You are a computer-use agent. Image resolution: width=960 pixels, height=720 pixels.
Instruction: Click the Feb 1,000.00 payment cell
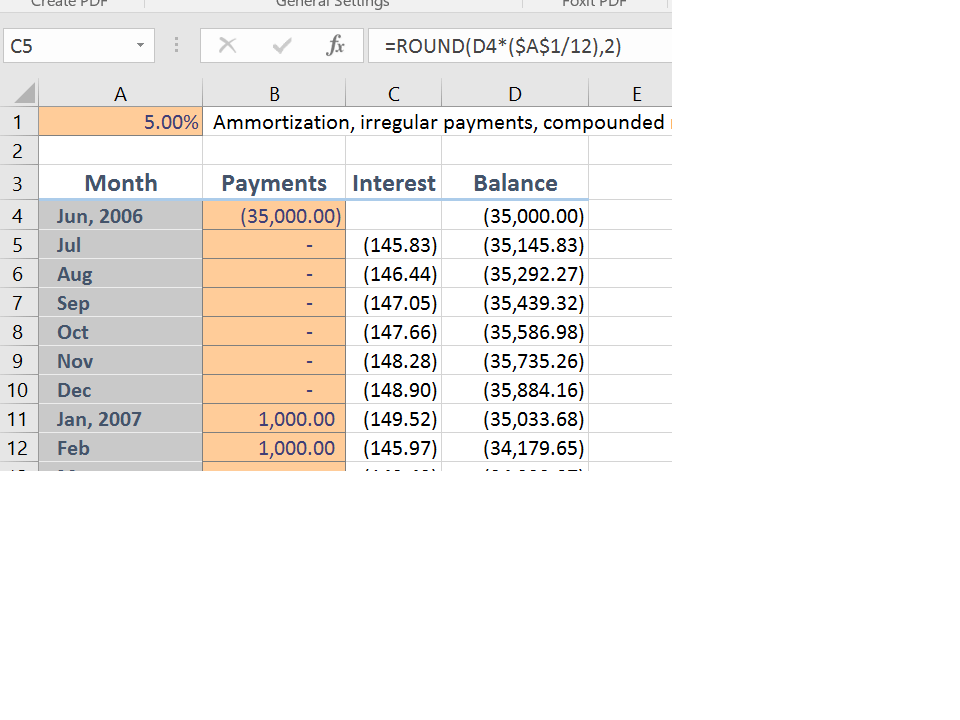click(x=274, y=448)
